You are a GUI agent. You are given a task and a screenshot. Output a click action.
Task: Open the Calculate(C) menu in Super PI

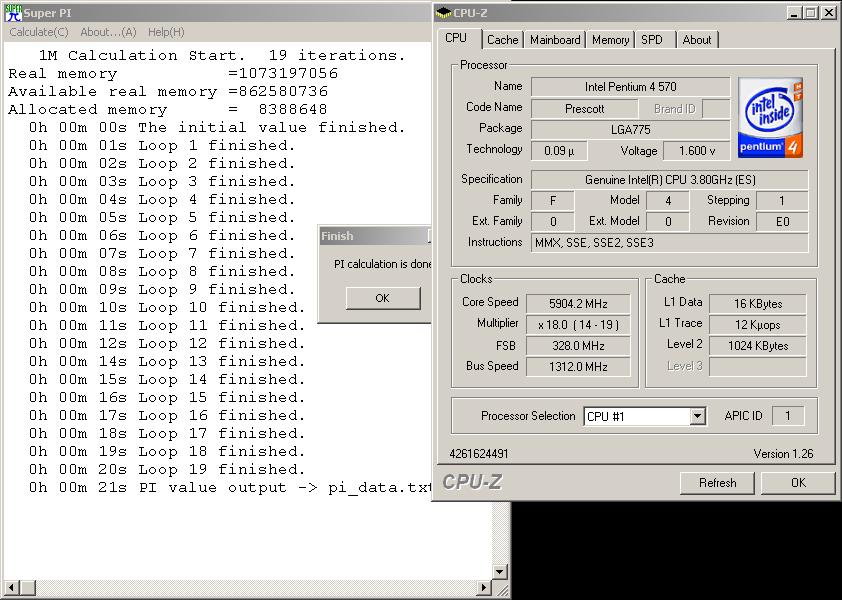tap(39, 32)
